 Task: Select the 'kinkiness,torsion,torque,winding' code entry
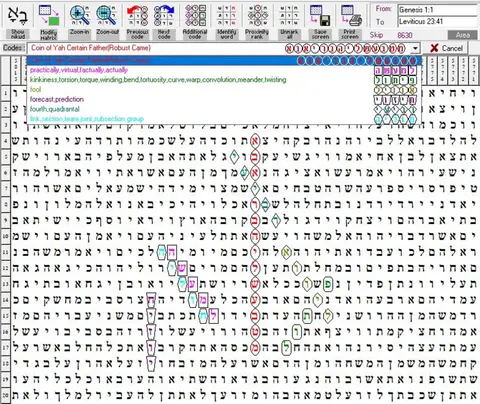coord(224,80)
